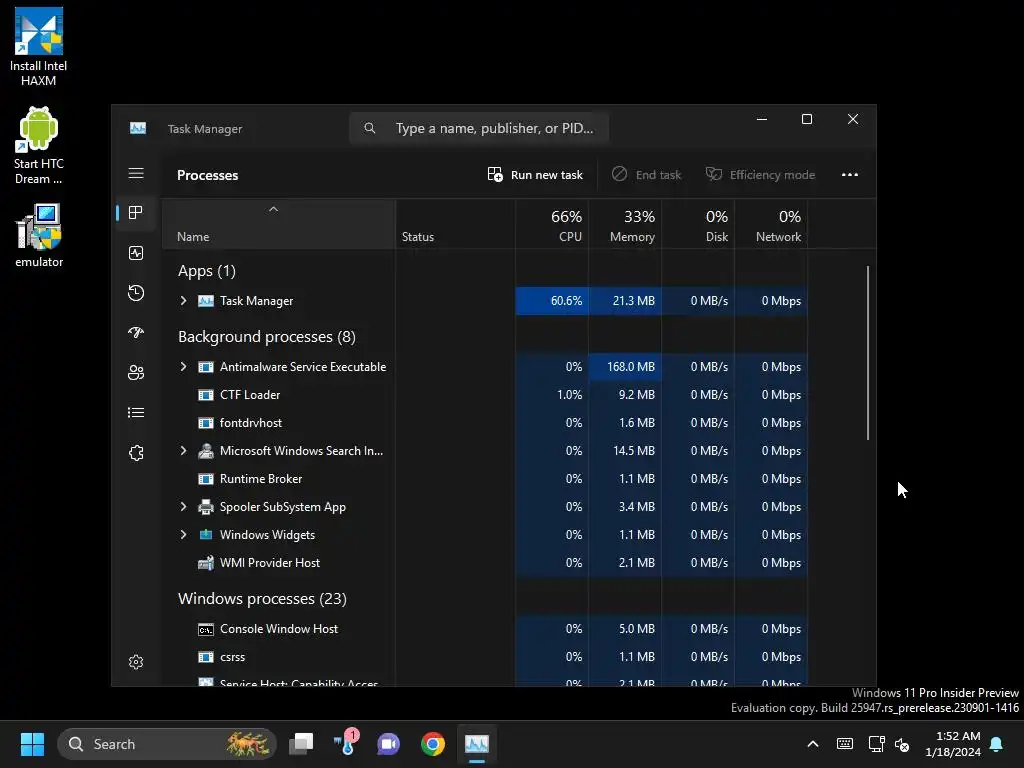1024x768 pixels.
Task: Open the Users page icon in sidebar
Action: (x=136, y=372)
